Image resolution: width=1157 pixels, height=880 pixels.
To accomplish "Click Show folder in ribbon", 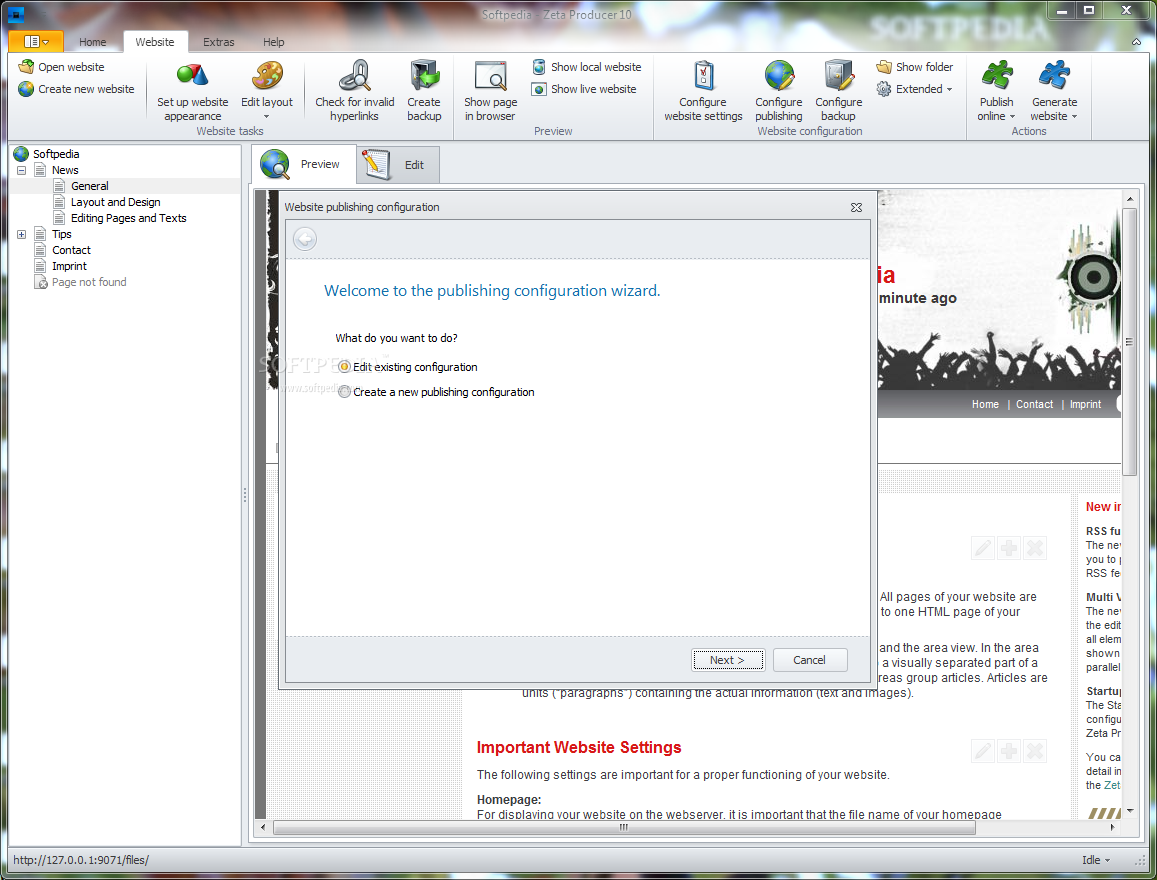I will point(915,67).
